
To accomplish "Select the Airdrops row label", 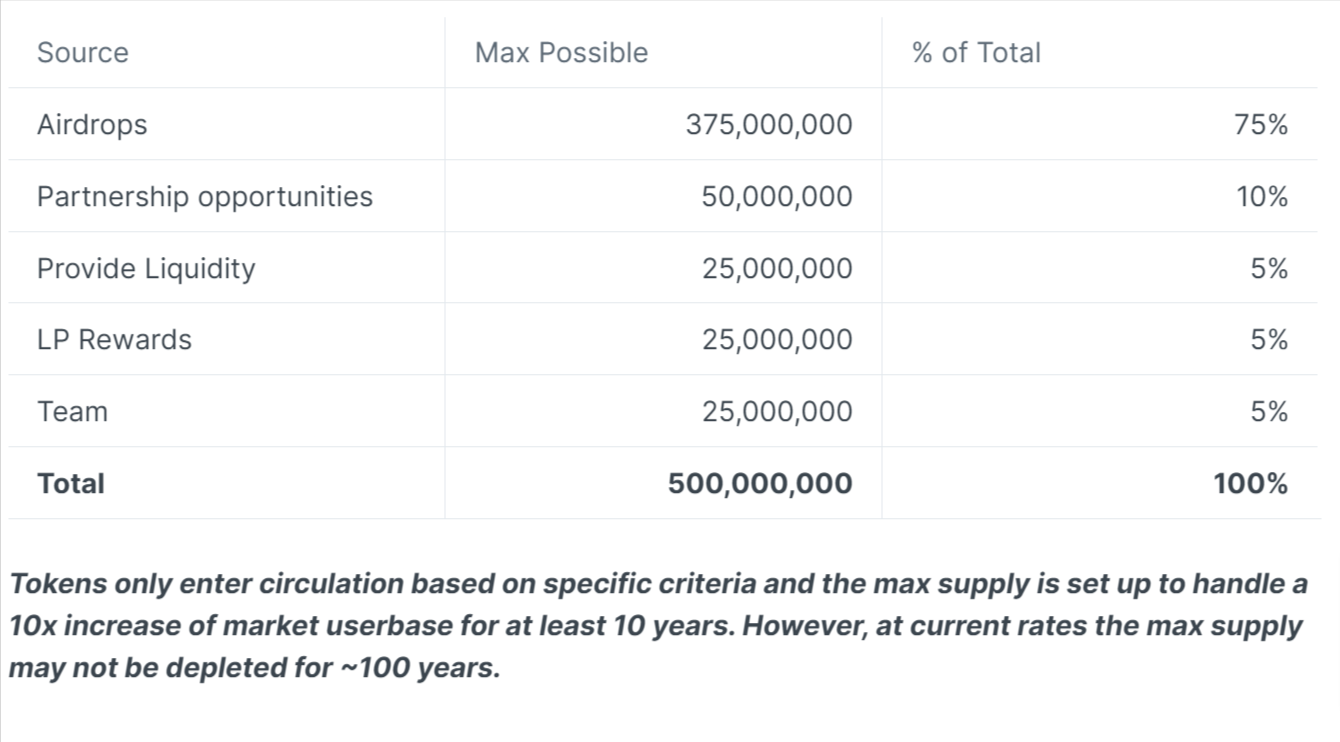I will [x=92, y=124].
